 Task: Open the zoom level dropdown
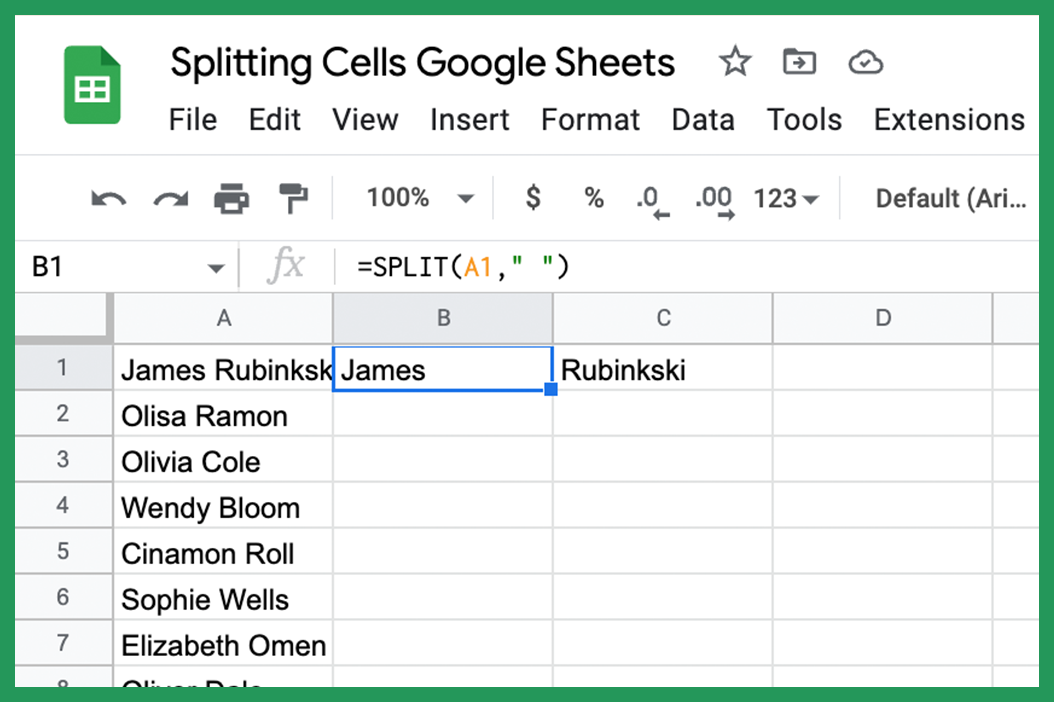coord(416,197)
